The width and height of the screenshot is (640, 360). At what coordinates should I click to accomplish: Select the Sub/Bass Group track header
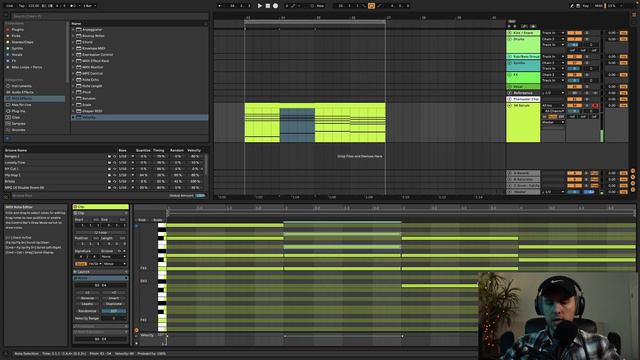coord(523,56)
